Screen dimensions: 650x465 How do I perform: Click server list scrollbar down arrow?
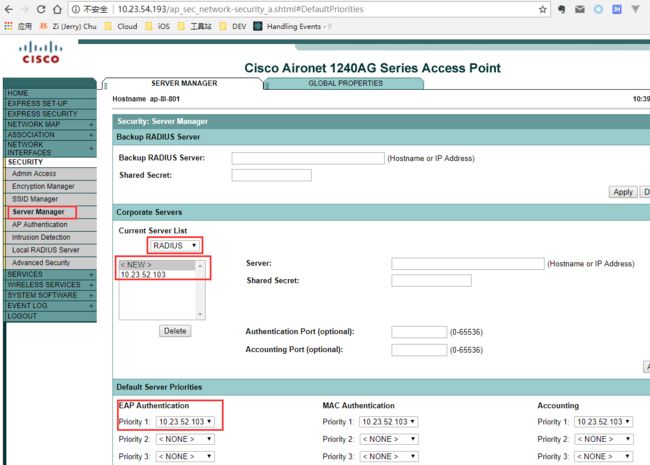click(x=200, y=315)
